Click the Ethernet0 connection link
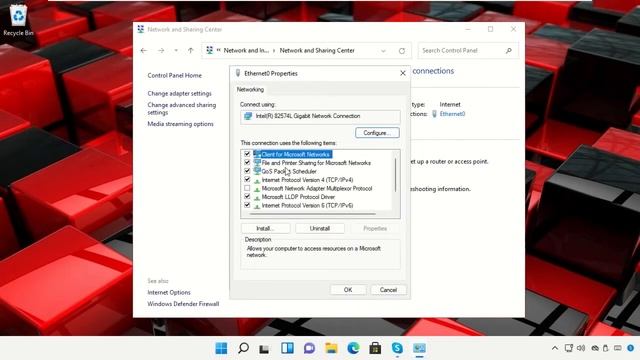The width and height of the screenshot is (640, 360). click(x=452, y=114)
